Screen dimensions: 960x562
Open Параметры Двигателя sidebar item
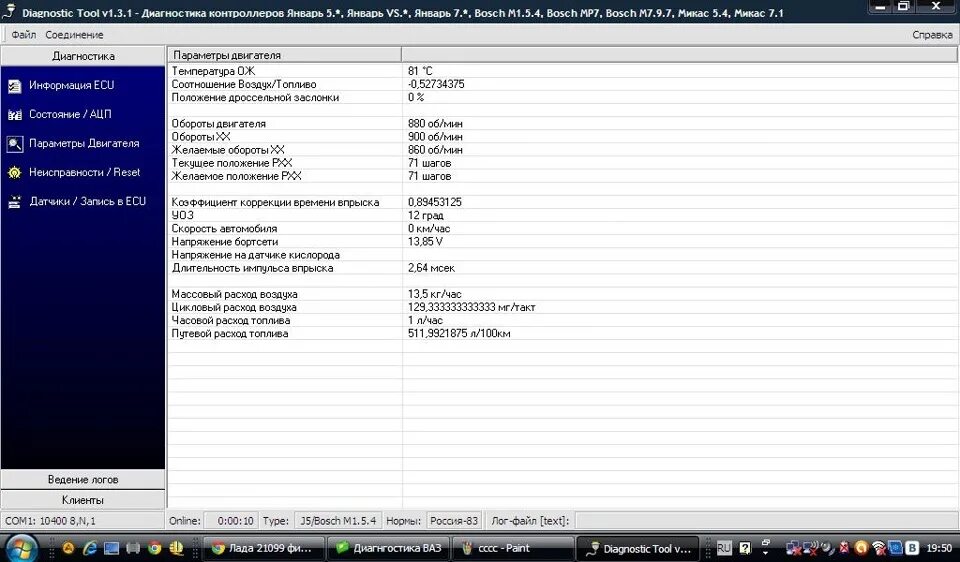[x=73, y=143]
